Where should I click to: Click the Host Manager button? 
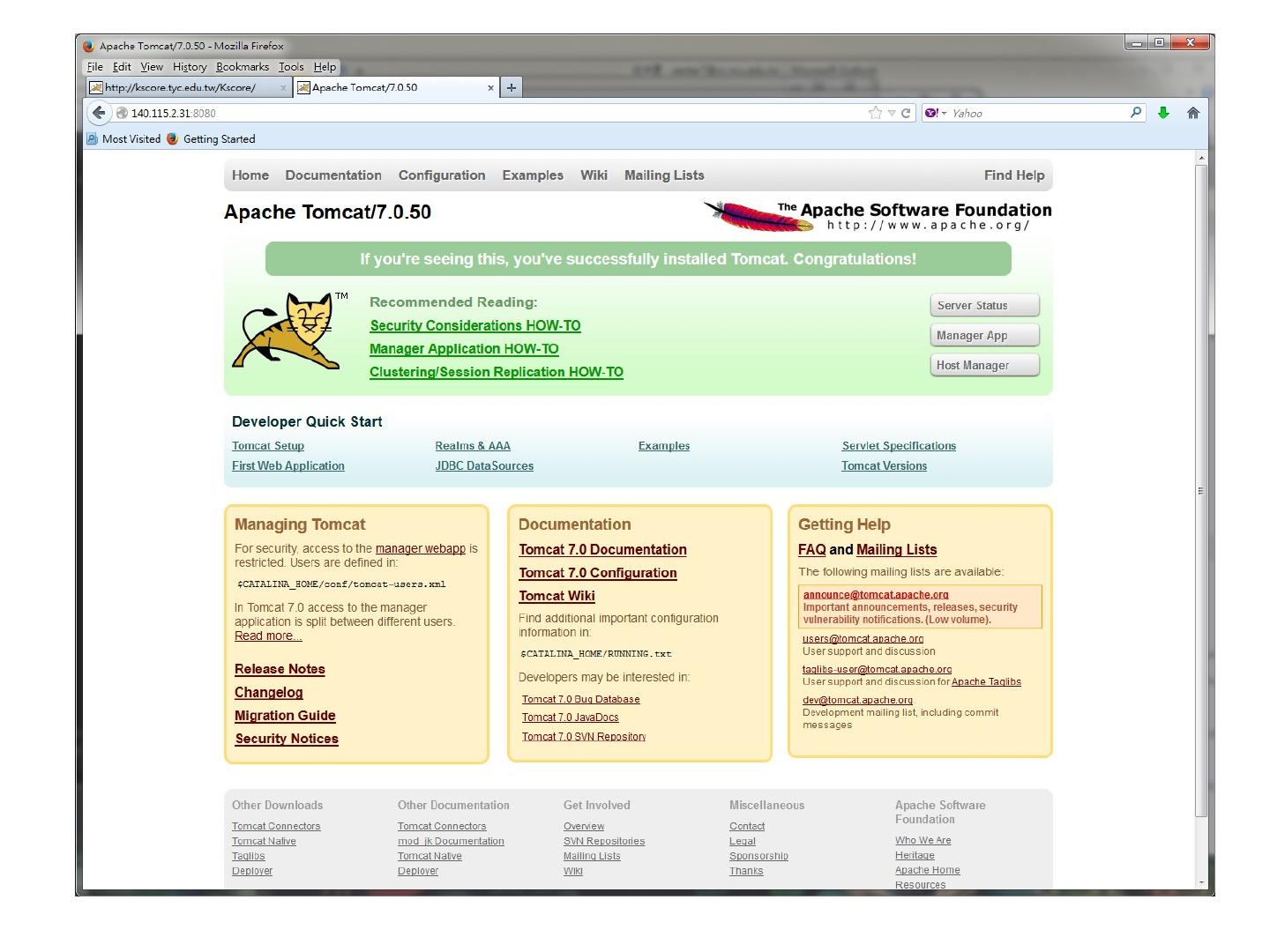pos(984,365)
